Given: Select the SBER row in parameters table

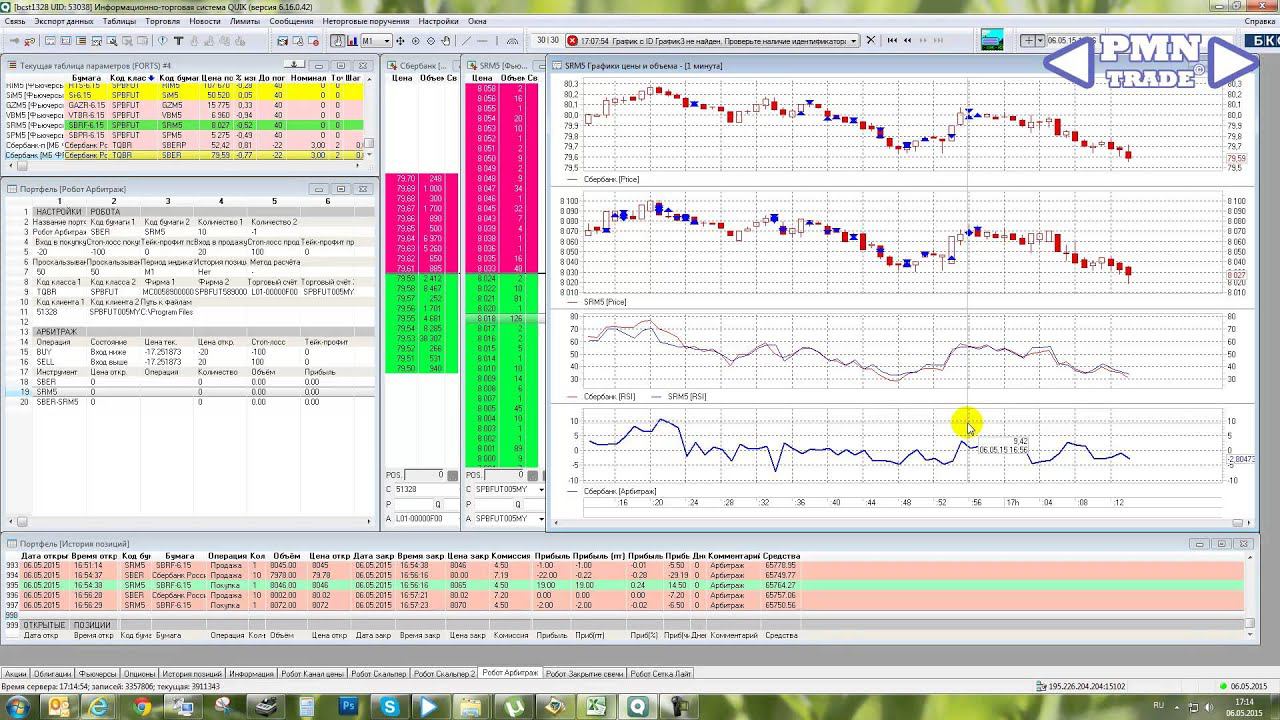Looking at the screenshot, I should [x=186, y=155].
